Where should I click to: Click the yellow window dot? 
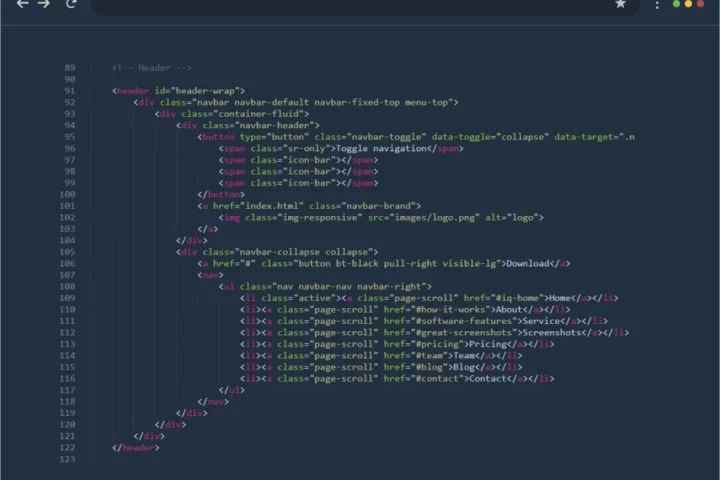689,5
